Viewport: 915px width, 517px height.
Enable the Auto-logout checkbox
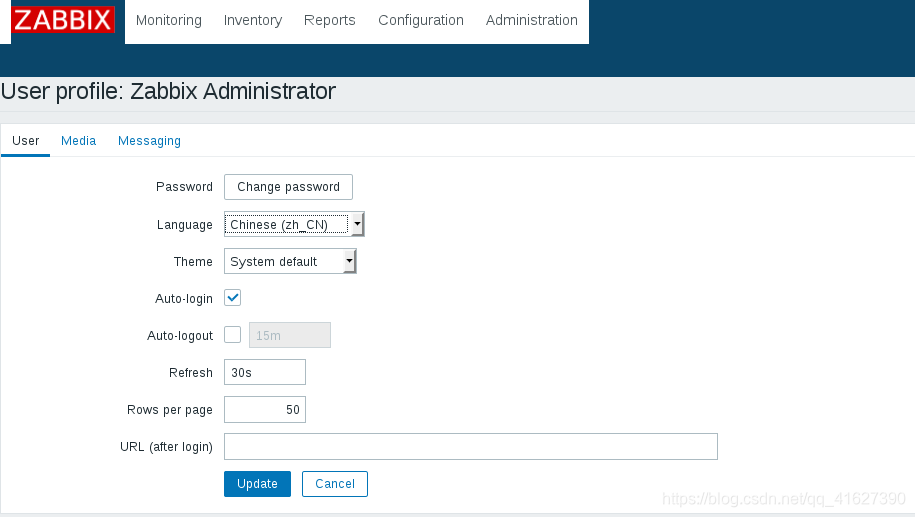click(x=232, y=335)
